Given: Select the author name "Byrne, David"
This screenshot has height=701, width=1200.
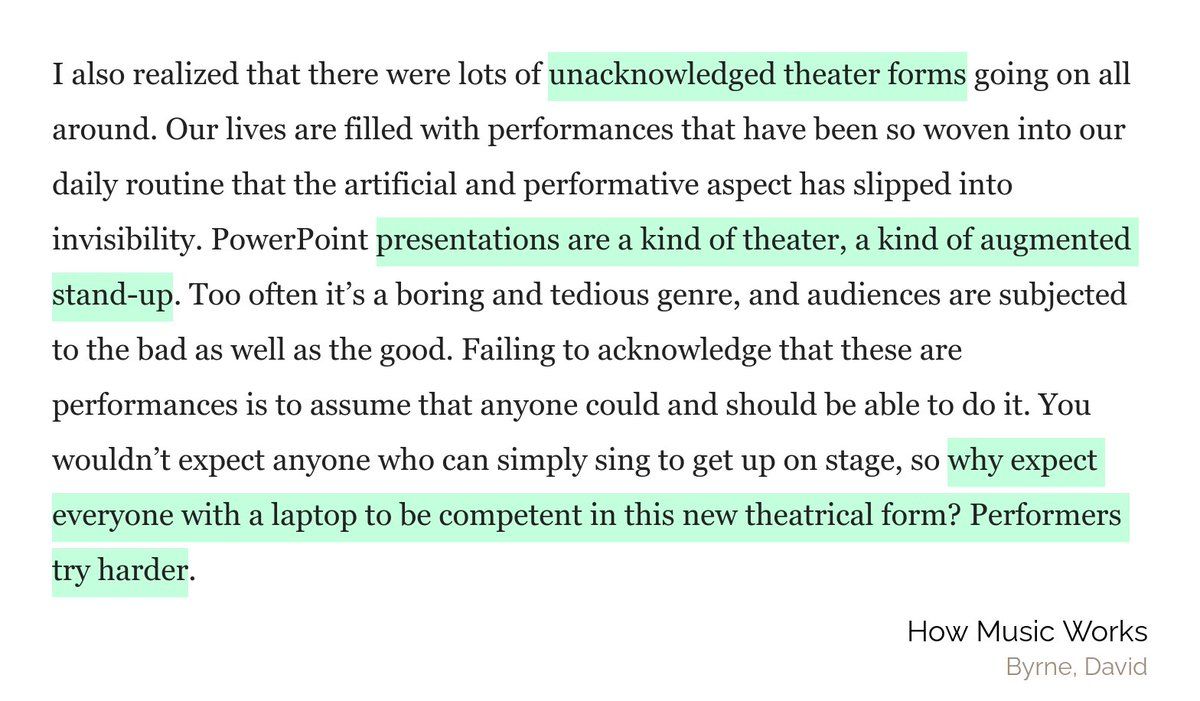Looking at the screenshot, I should click(x=1076, y=667).
